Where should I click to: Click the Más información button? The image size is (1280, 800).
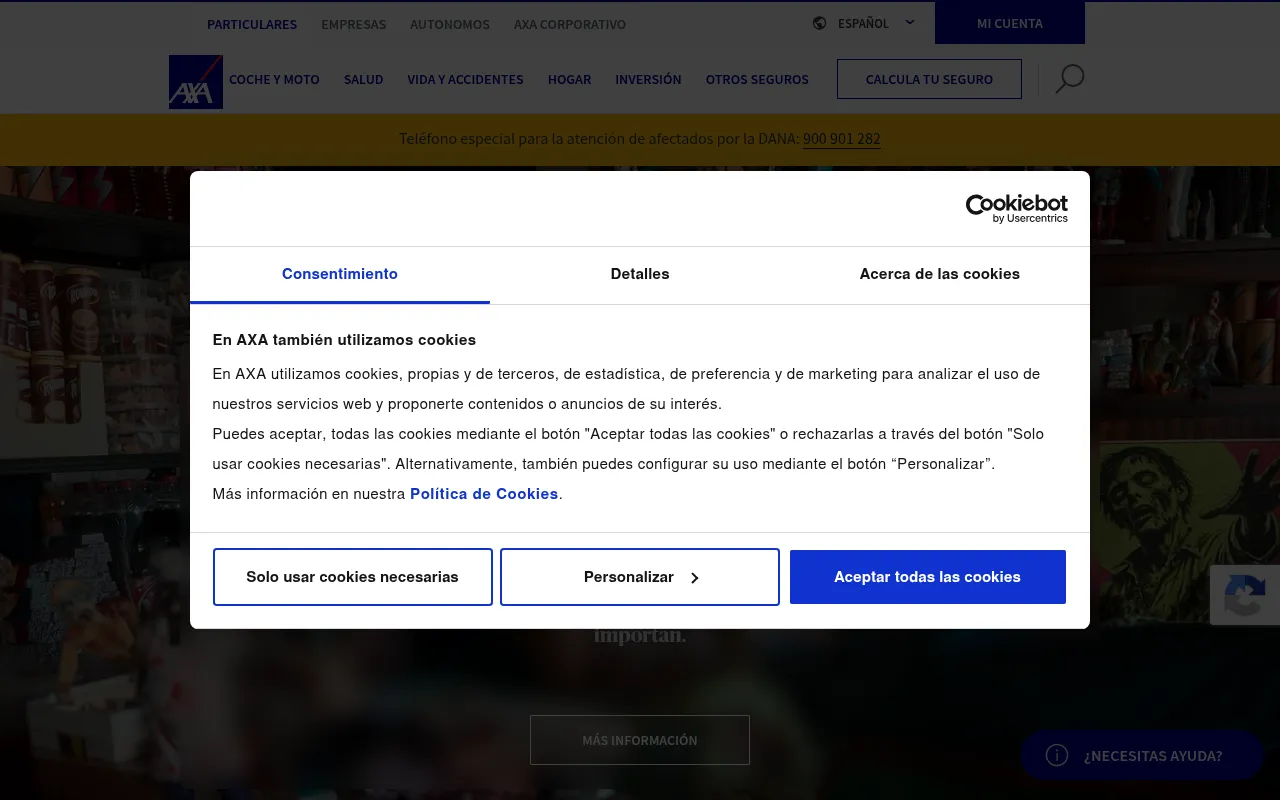pos(640,740)
